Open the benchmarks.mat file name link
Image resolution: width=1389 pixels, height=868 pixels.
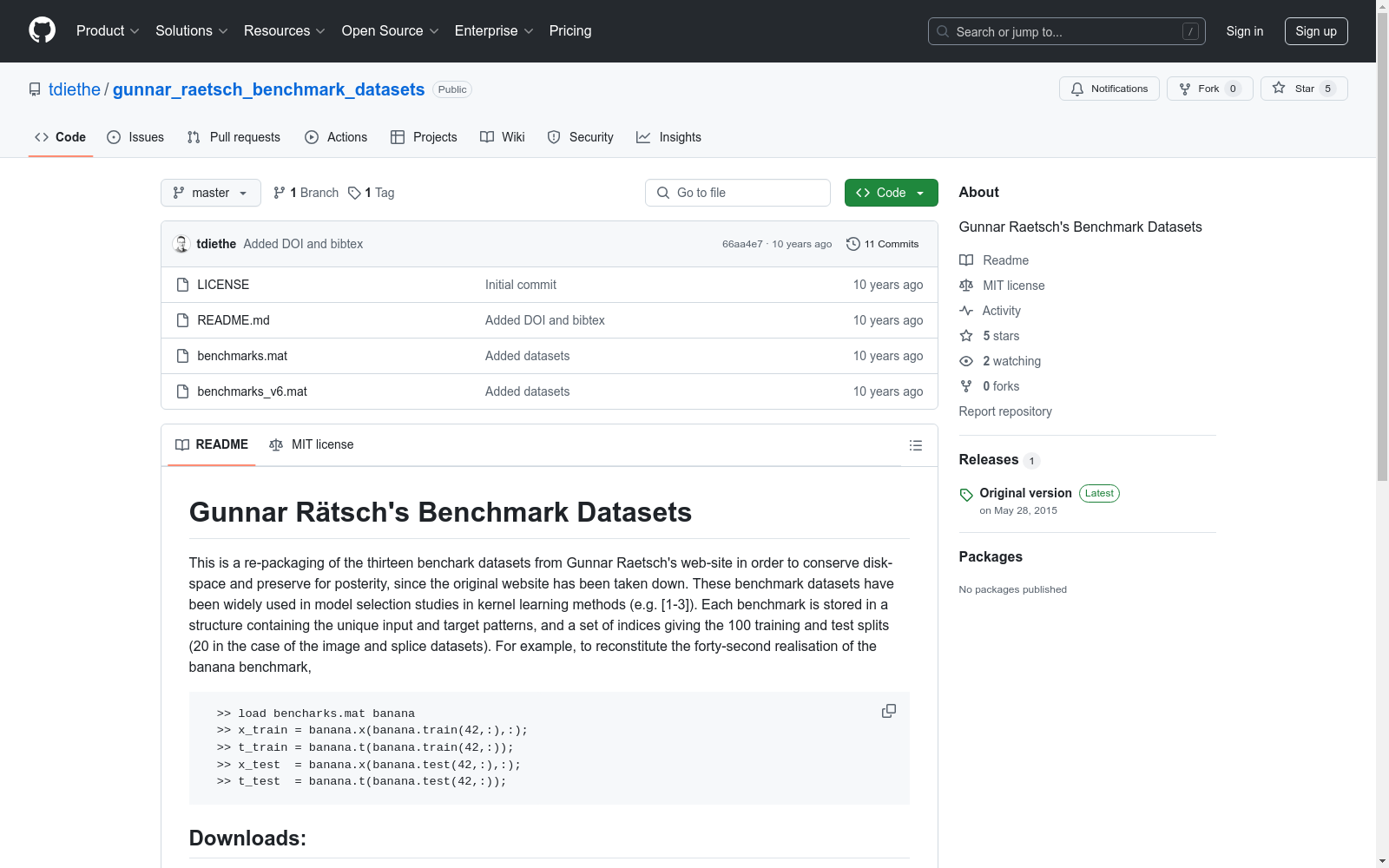pyautogui.click(x=242, y=356)
